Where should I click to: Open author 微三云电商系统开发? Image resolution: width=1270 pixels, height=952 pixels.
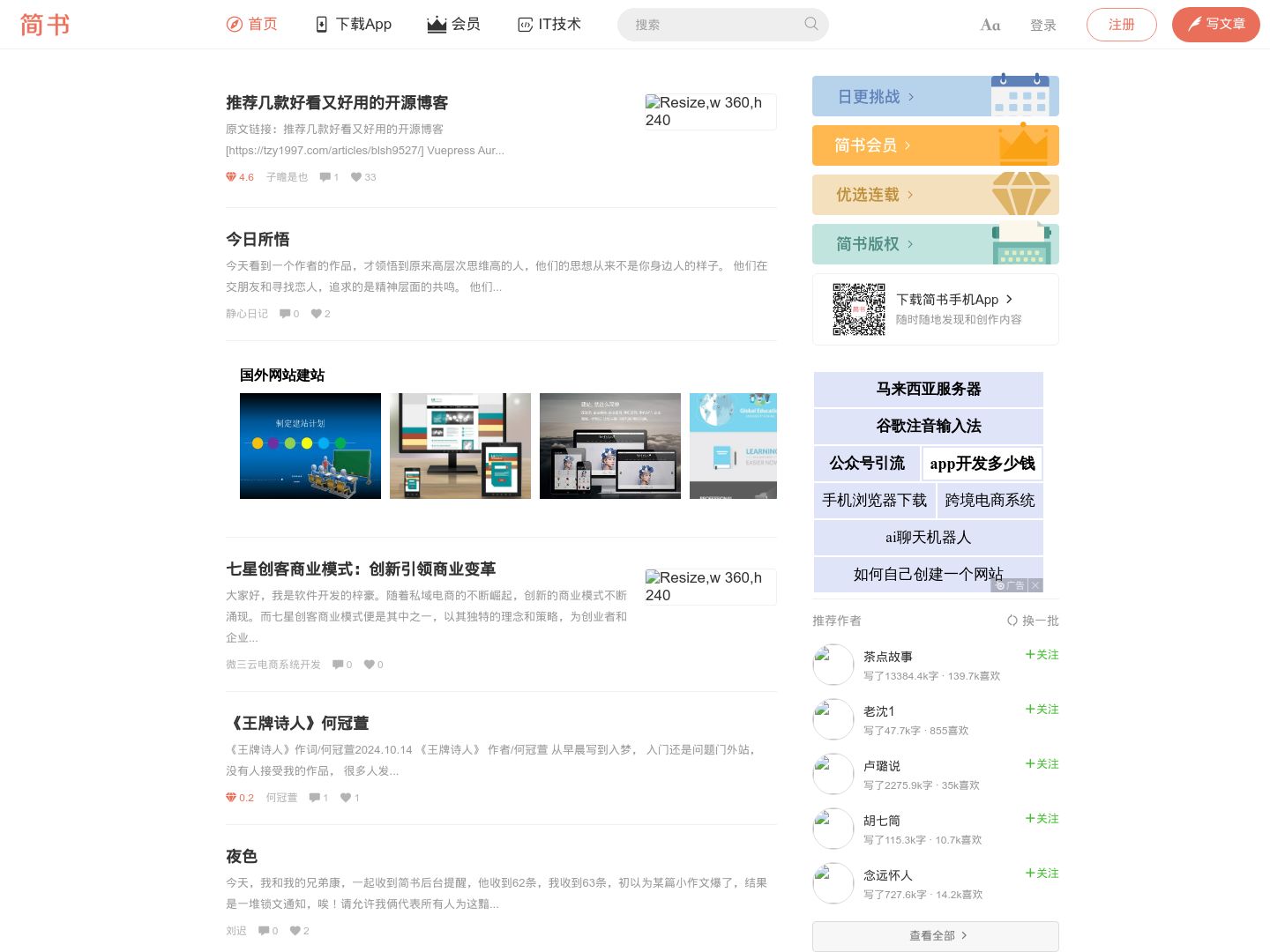(x=273, y=665)
